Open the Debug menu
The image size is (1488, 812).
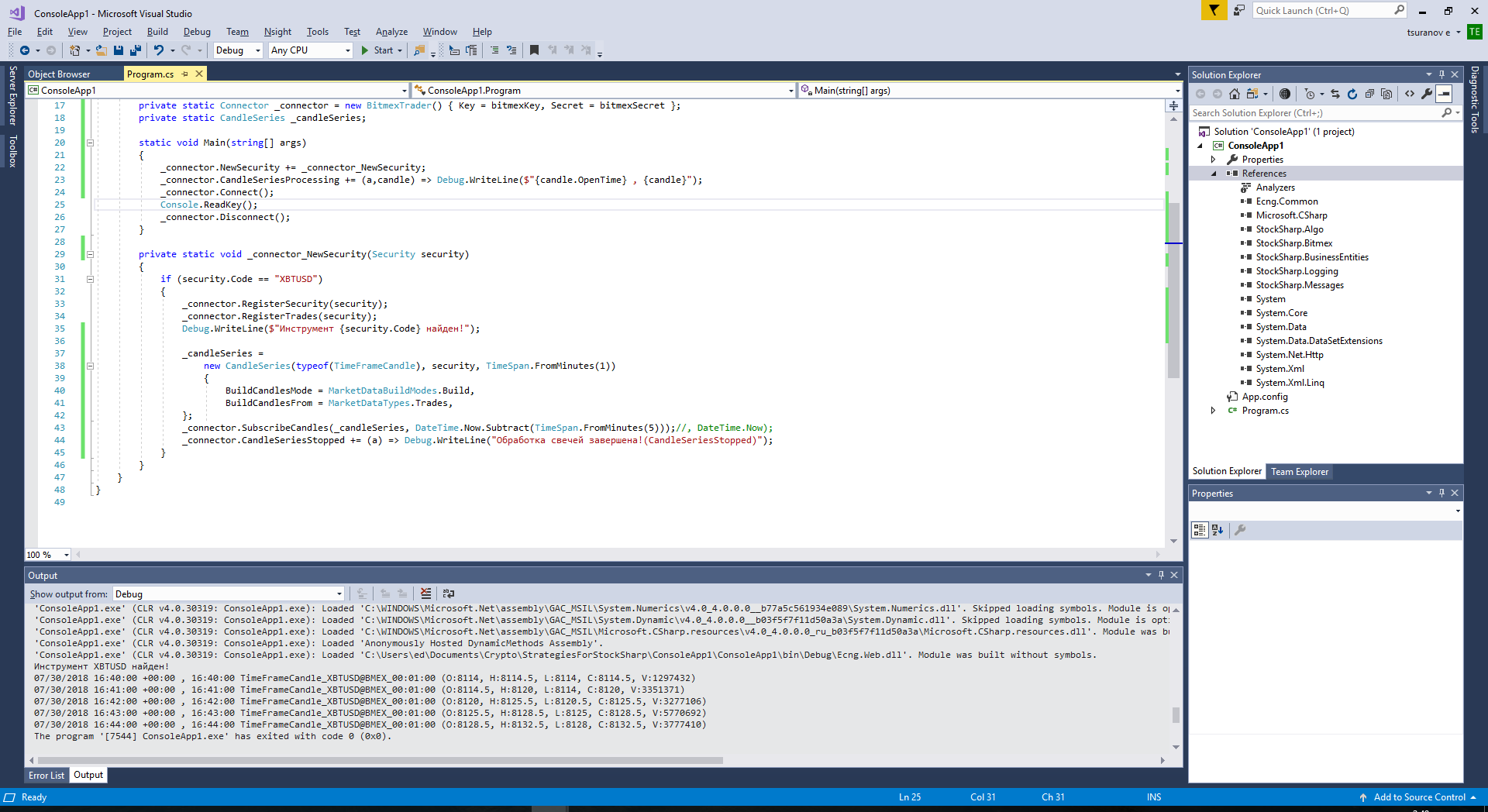point(197,32)
